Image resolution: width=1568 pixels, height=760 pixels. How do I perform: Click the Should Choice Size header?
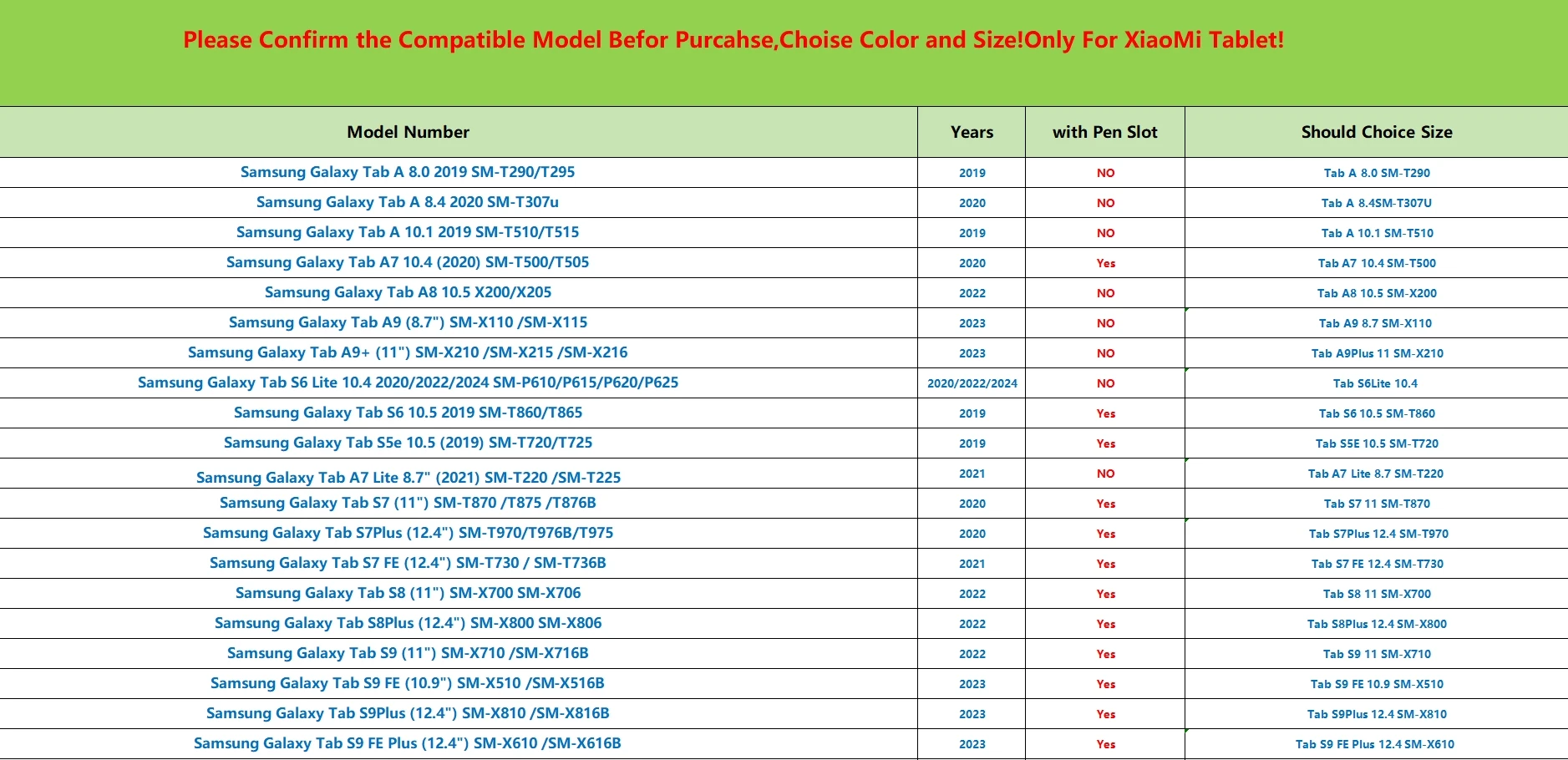1376,132
